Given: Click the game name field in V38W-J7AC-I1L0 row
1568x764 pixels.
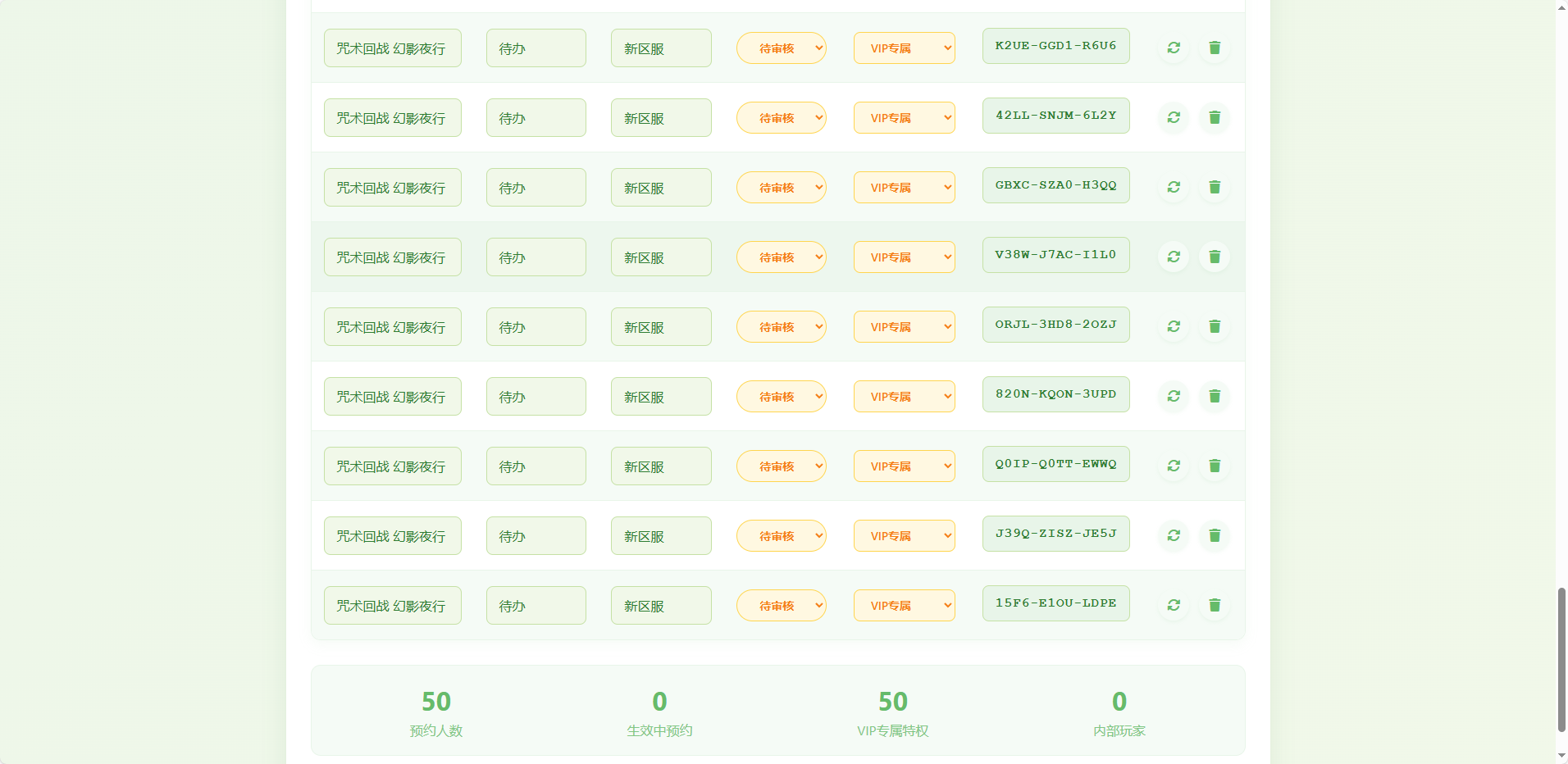Looking at the screenshot, I should pyautogui.click(x=392, y=257).
